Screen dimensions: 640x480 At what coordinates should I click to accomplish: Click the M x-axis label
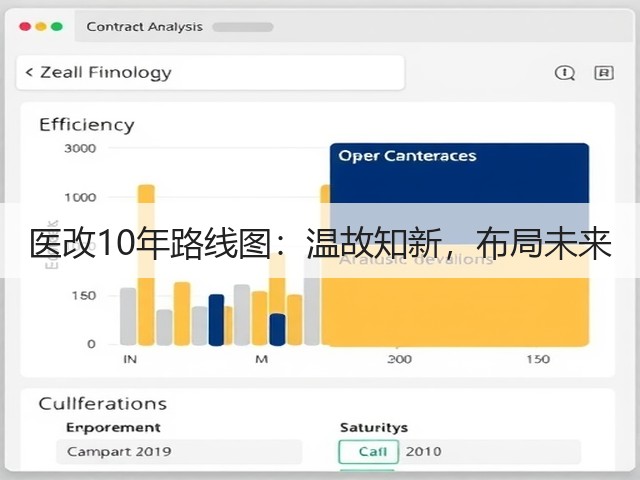(x=261, y=359)
